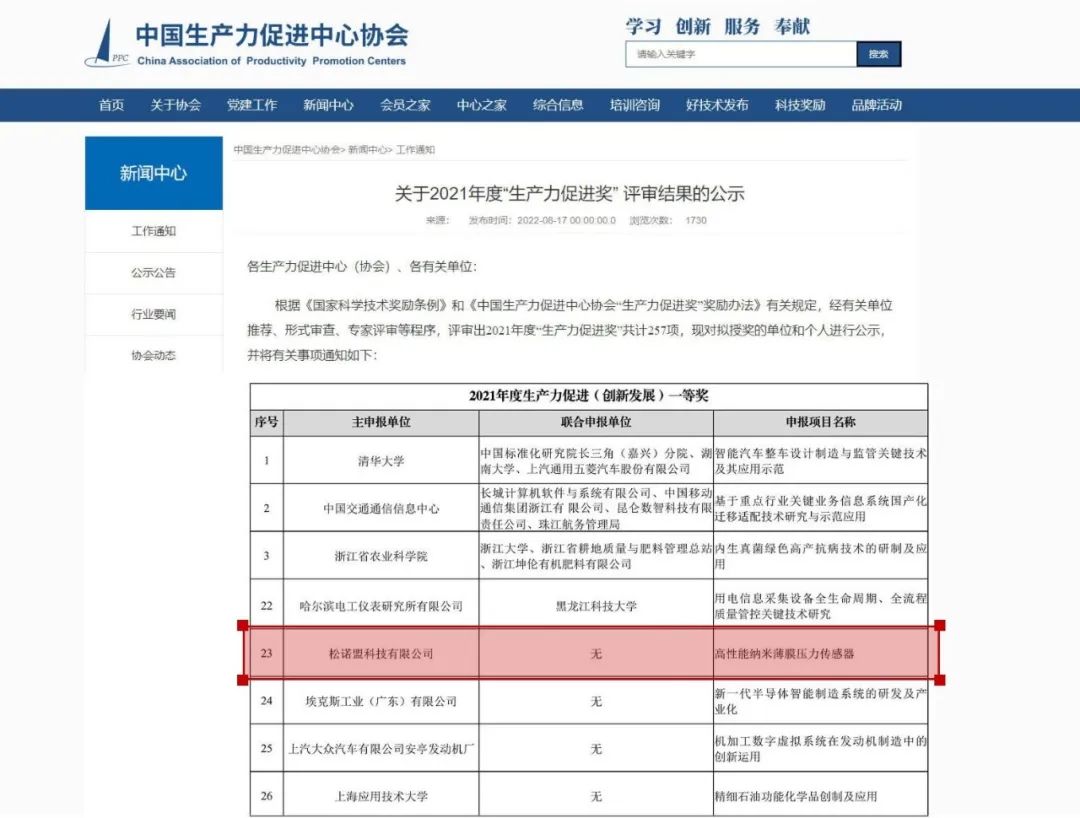Click the row number 26 cell
The image size is (1080, 818).
tap(267, 796)
